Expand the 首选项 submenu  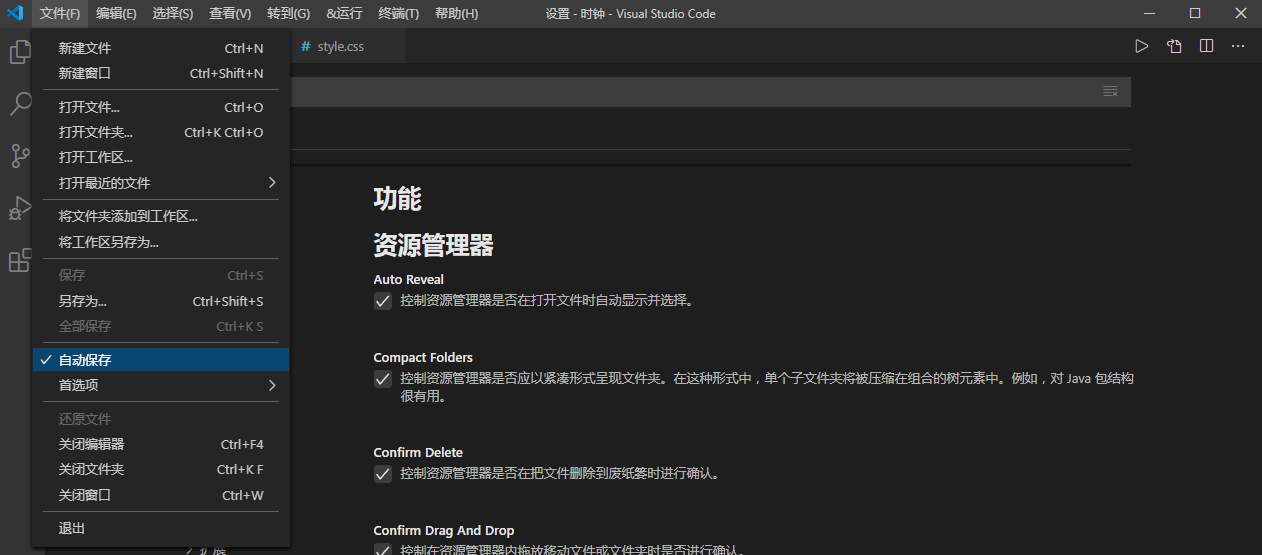160,385
